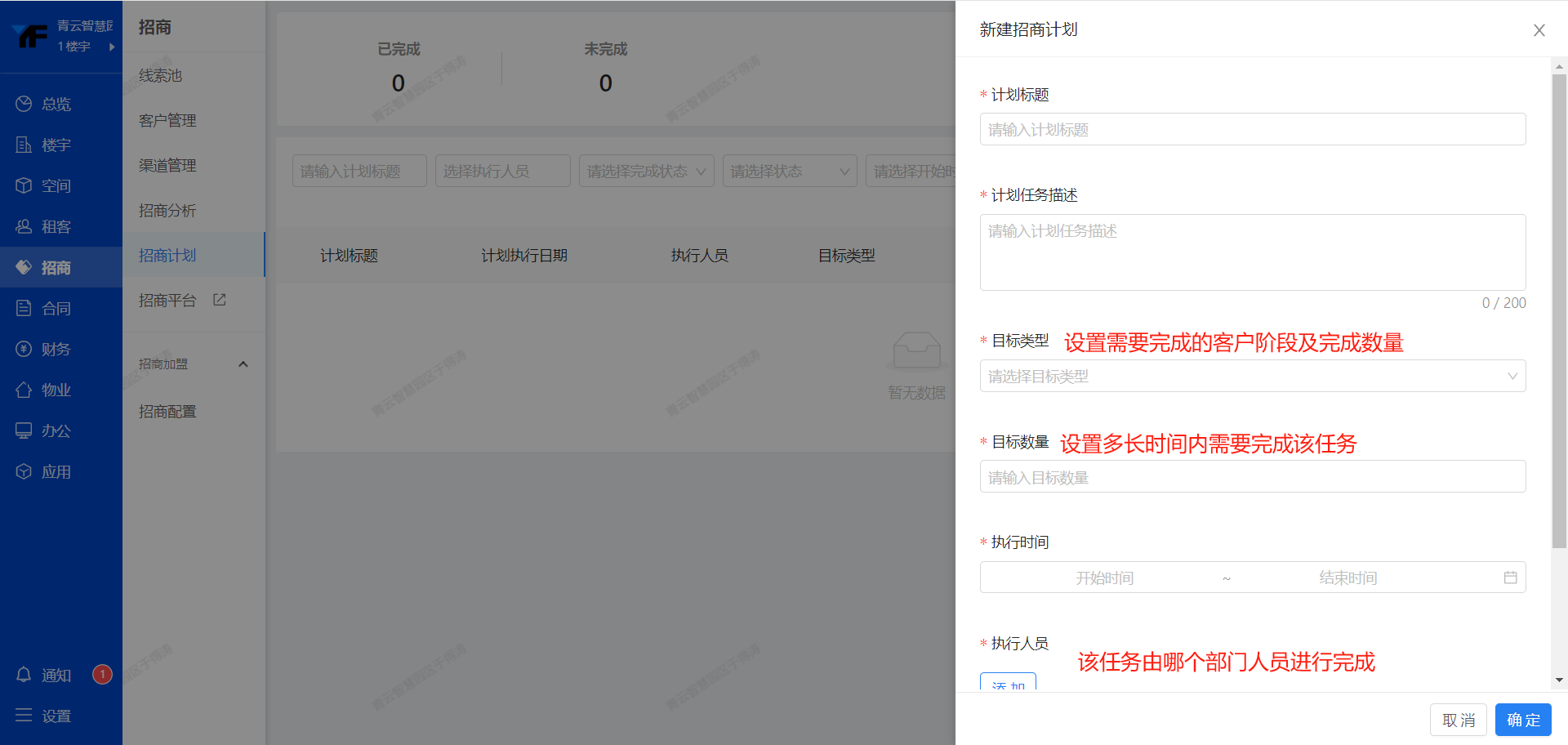1568x745 pixels.
Task: Open the 财务 finance yen icon
Action: [x=24, y=349]
